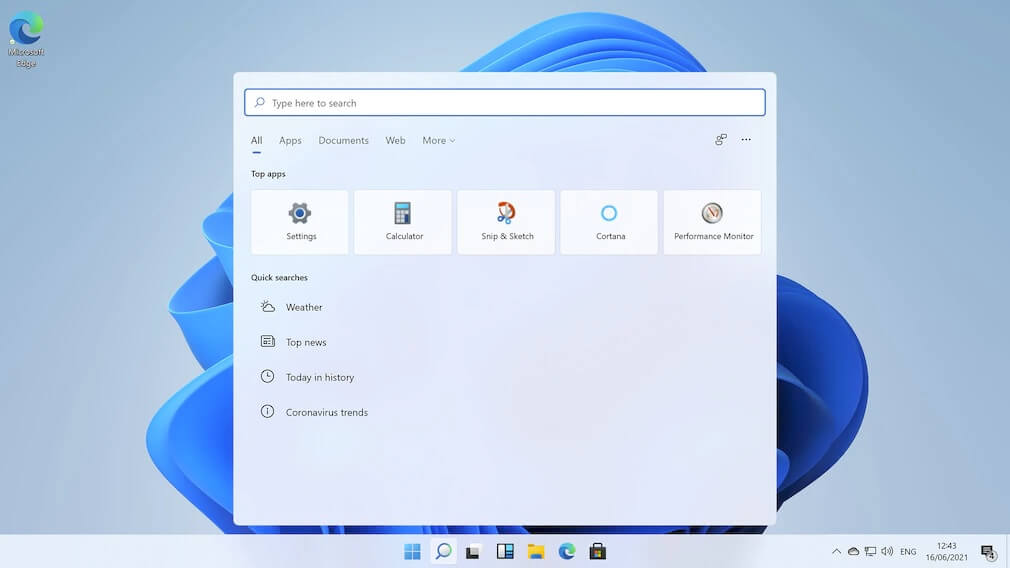Open Task View on taskbar
Viewport: 1010px width, 568px height.
click(x=474, y=551)
